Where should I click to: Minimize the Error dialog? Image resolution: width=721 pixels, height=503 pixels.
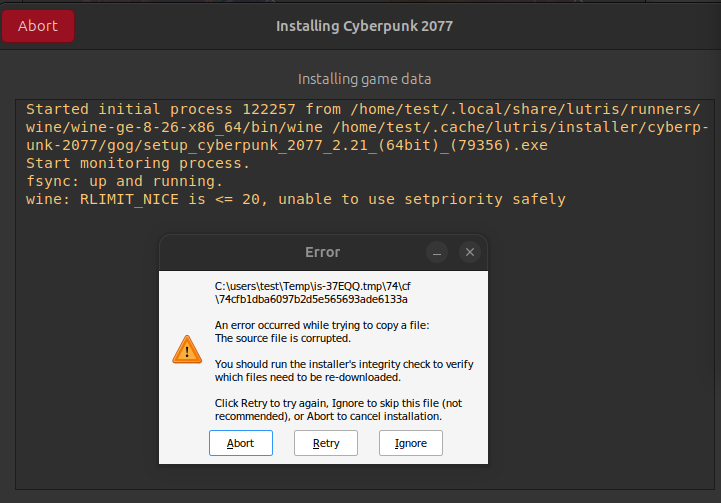coord(436,253)
